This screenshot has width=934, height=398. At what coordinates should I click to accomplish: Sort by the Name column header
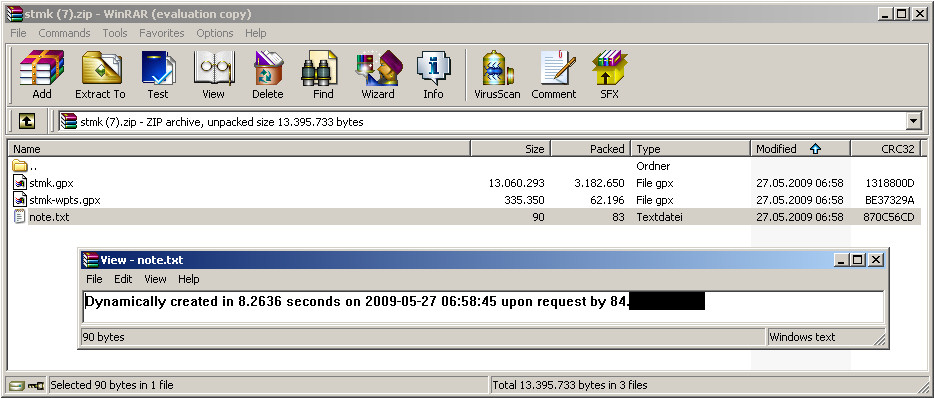coord(239,149)
